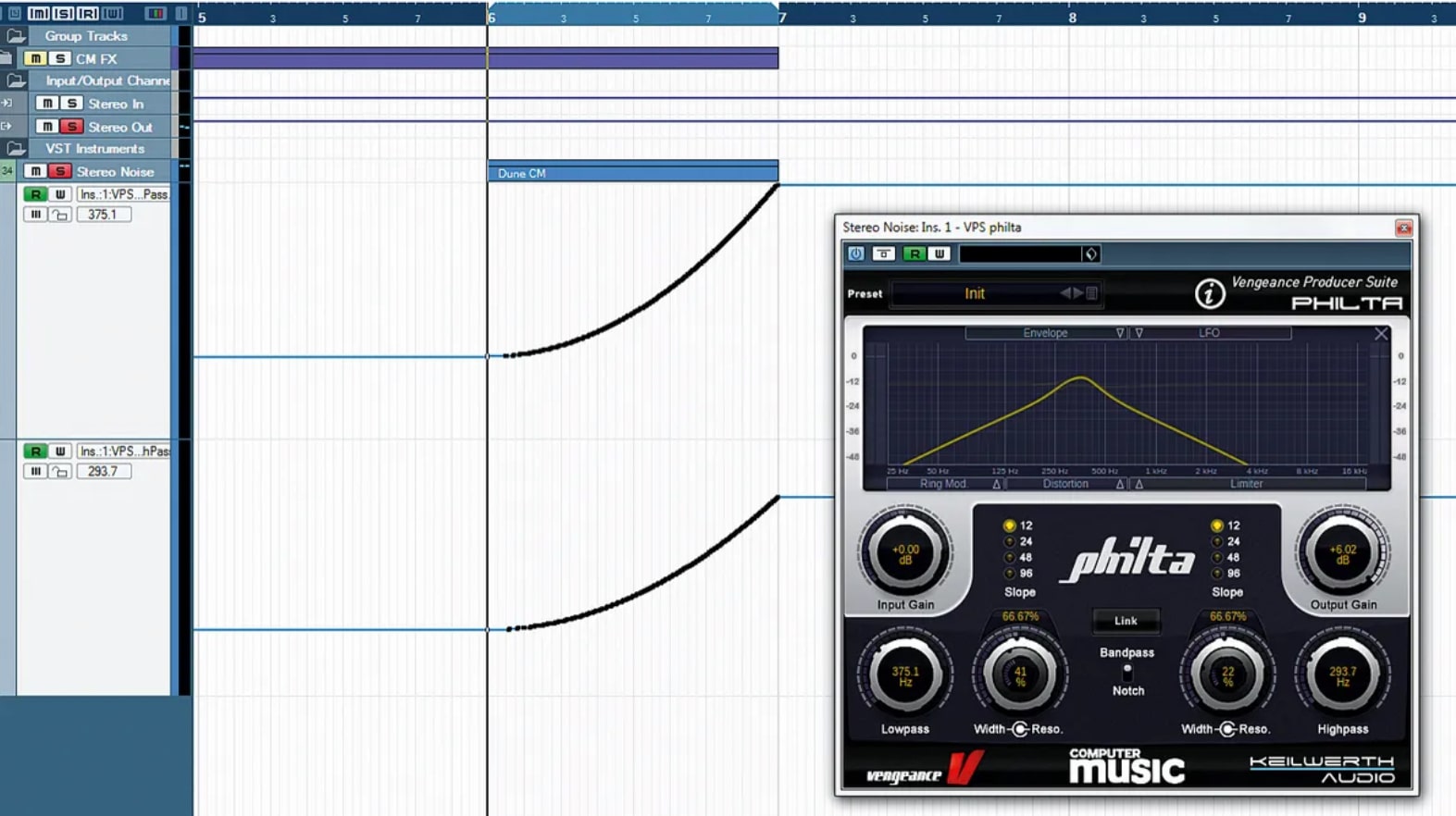Viewport: 1456px width, 816px height.
Task: Toggle the global solo (S) button in track list header
Action: pos(63,13)
